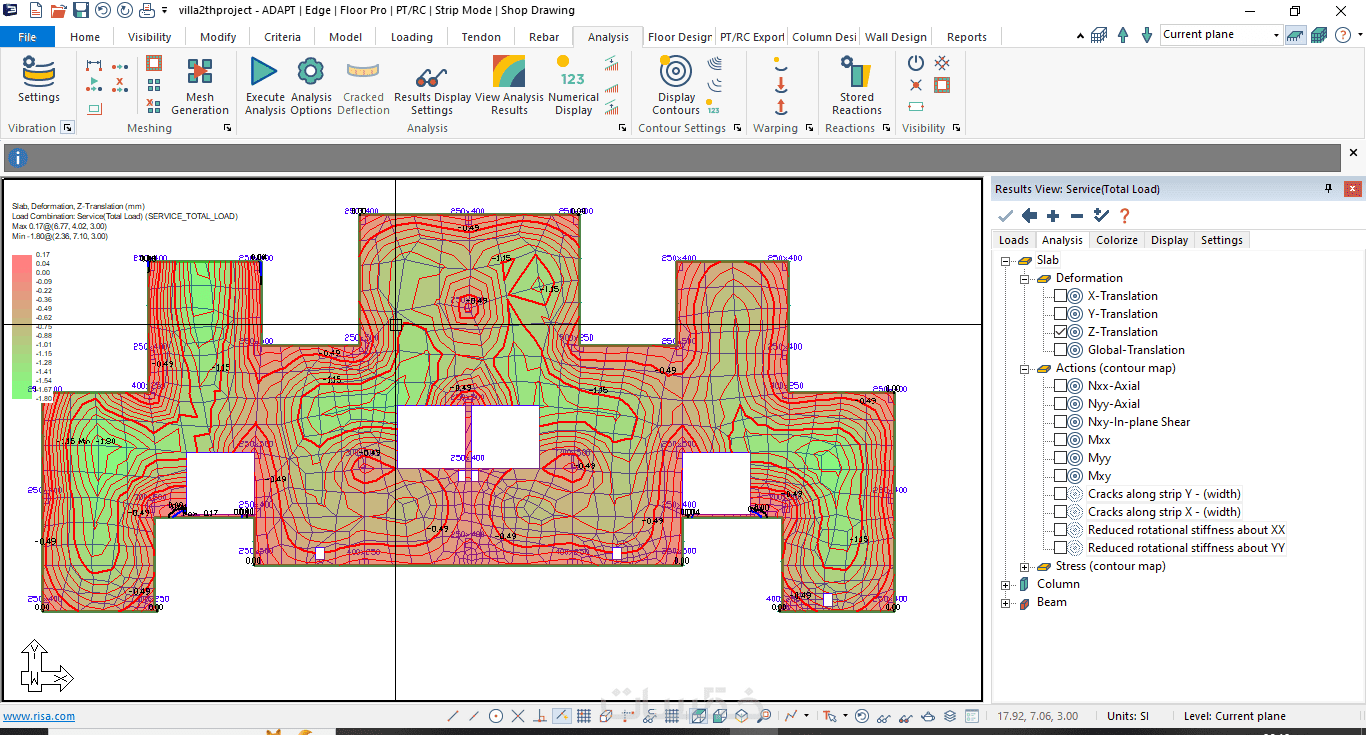
Task: Click the minus icon in Results View toolbar
Action: point(1077,215)
